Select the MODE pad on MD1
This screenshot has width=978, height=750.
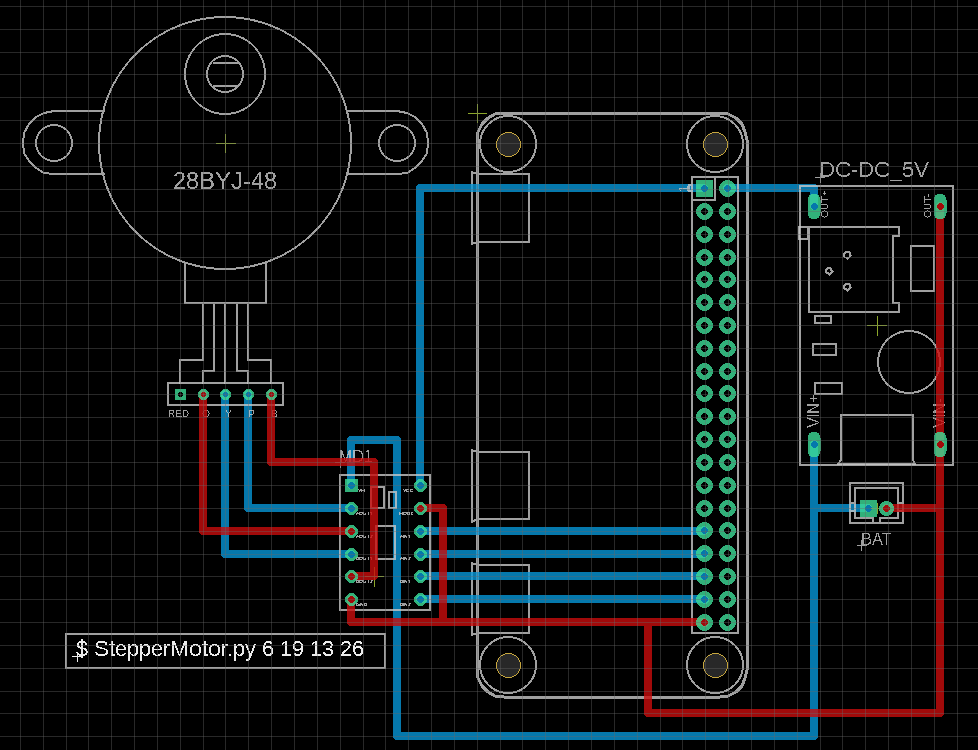click(x=420, y=509)
